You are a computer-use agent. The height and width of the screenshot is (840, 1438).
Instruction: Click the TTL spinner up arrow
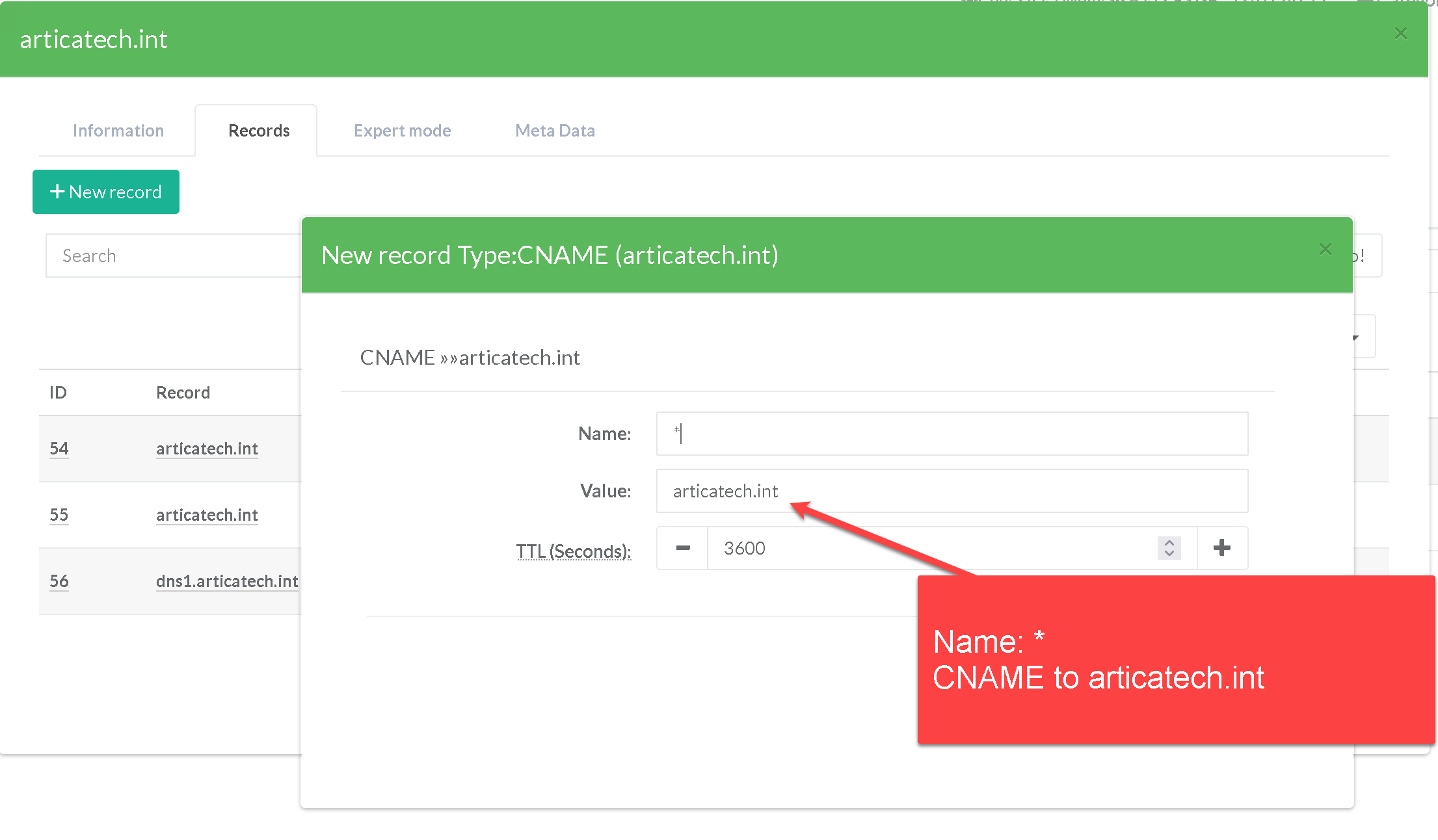click(x=1169, y=542)
